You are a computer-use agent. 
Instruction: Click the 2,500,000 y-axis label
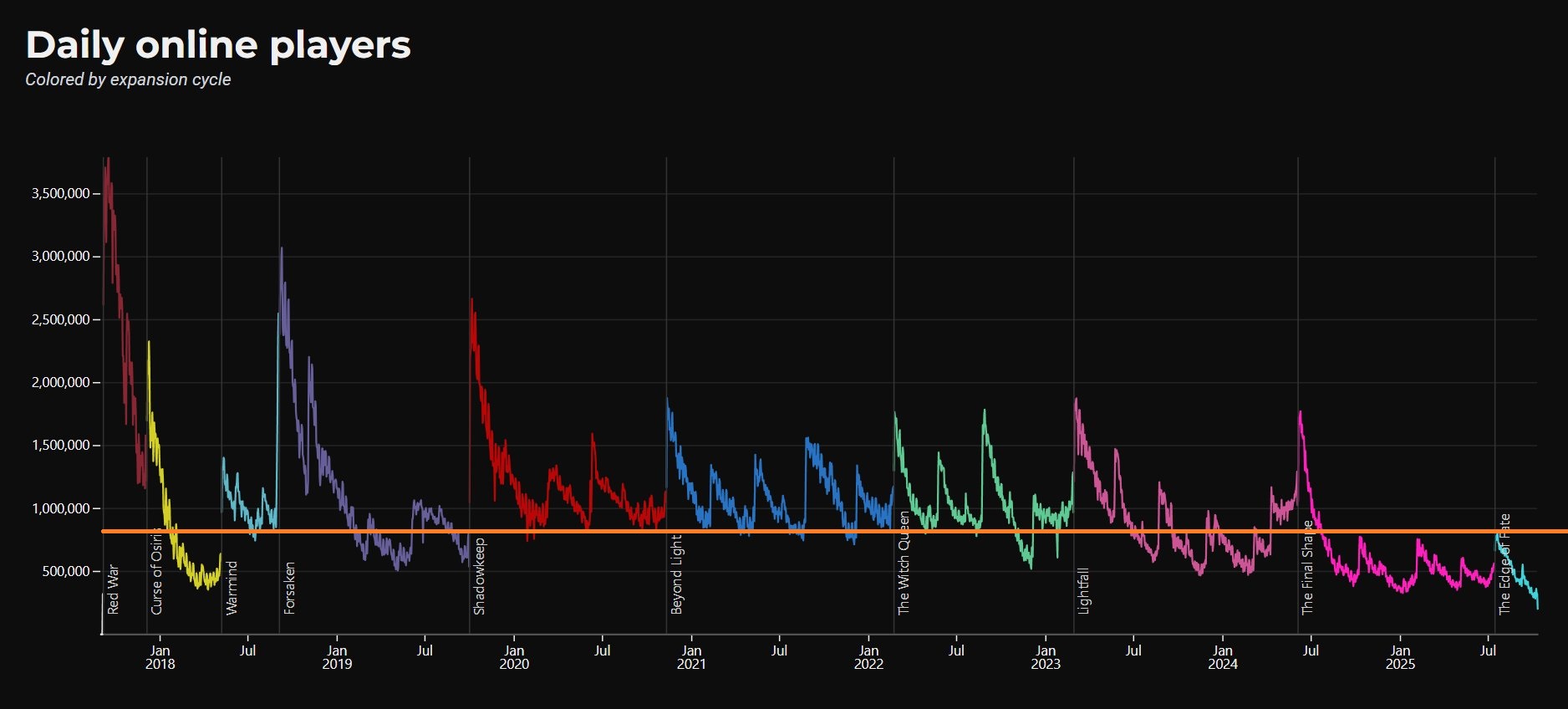click(x=60, y=319)
